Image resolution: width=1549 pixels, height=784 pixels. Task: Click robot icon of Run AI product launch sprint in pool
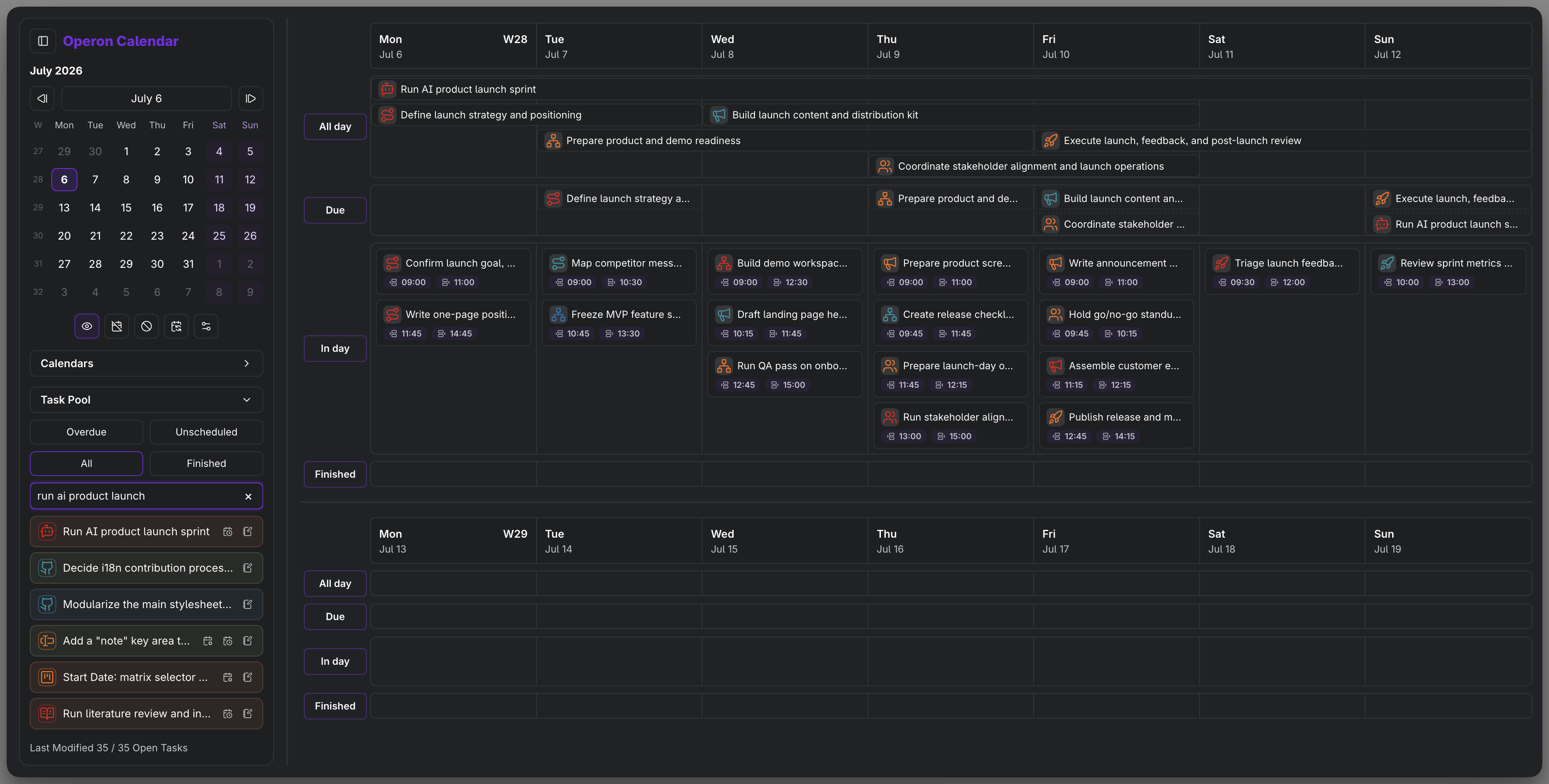(x=47, y=531)
